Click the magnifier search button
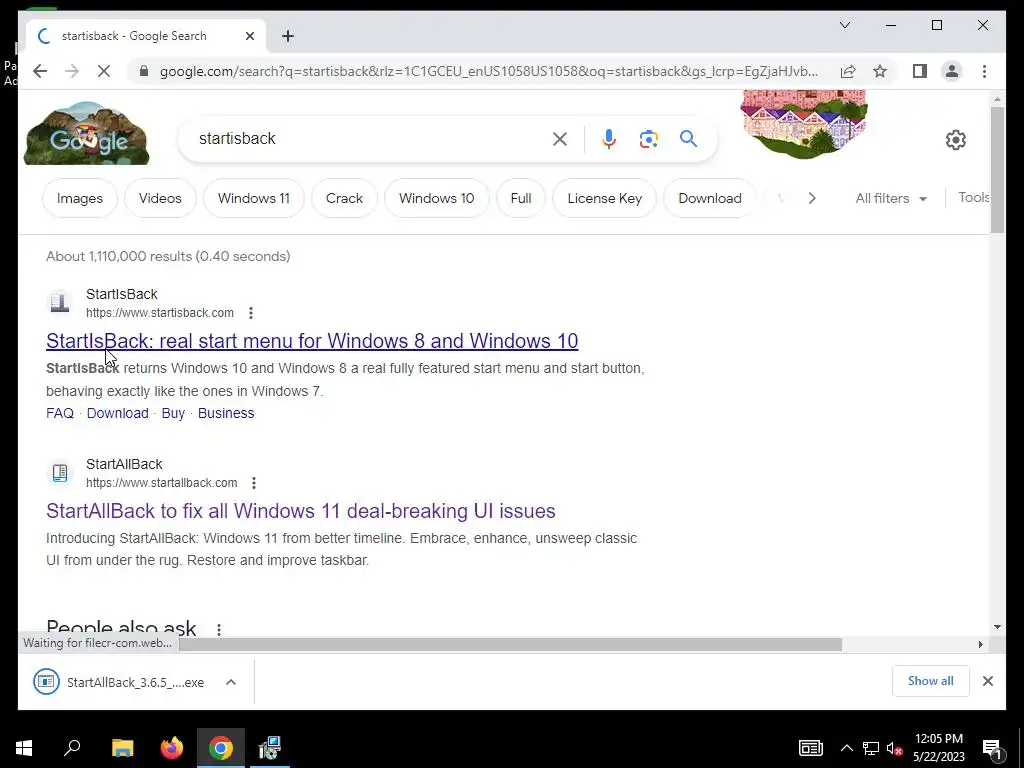Screen dimensions: 1024x768 click(688, 138)
